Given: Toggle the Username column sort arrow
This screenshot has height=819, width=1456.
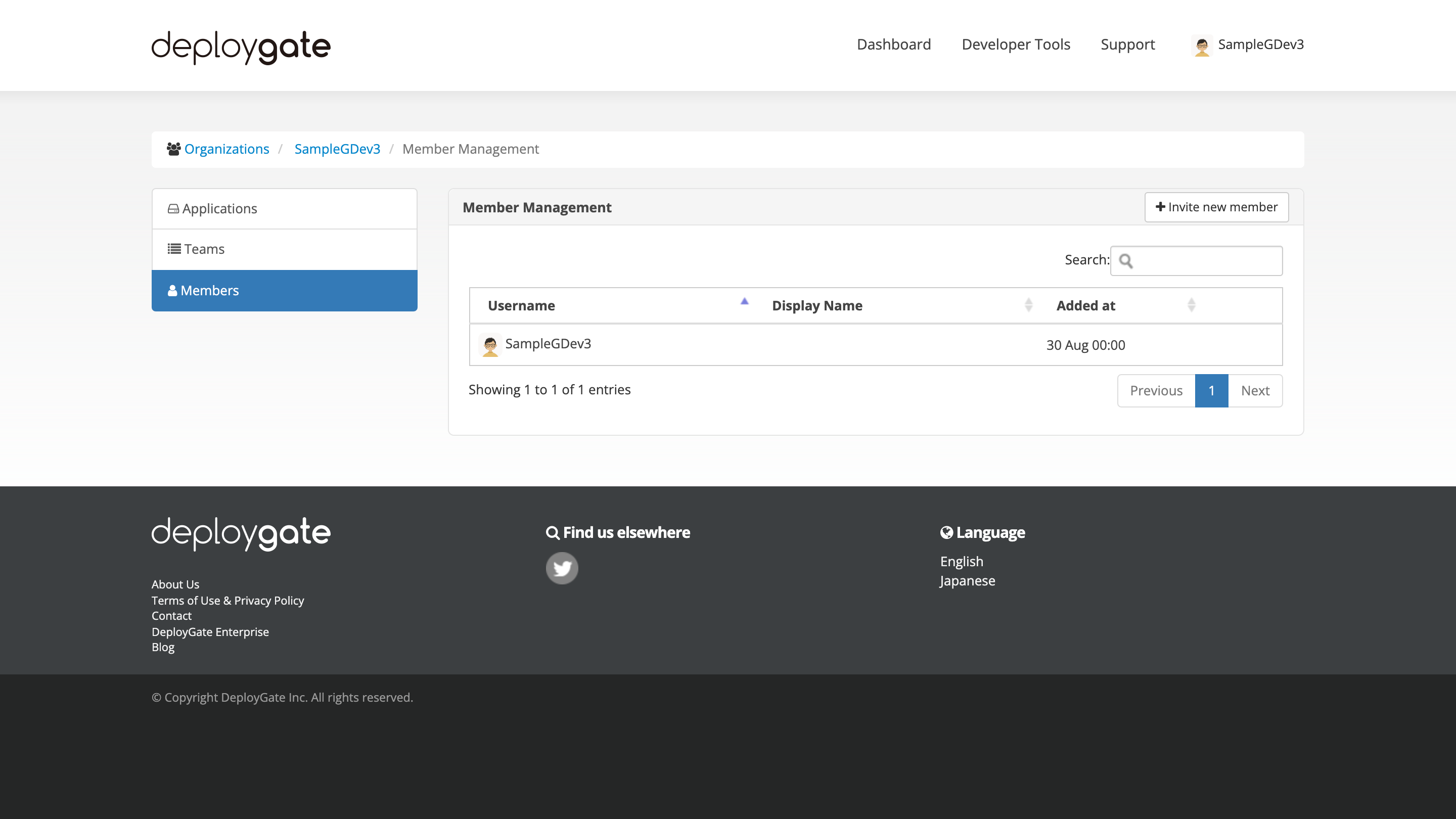Looking at the screenshot, I should [744, 302].
